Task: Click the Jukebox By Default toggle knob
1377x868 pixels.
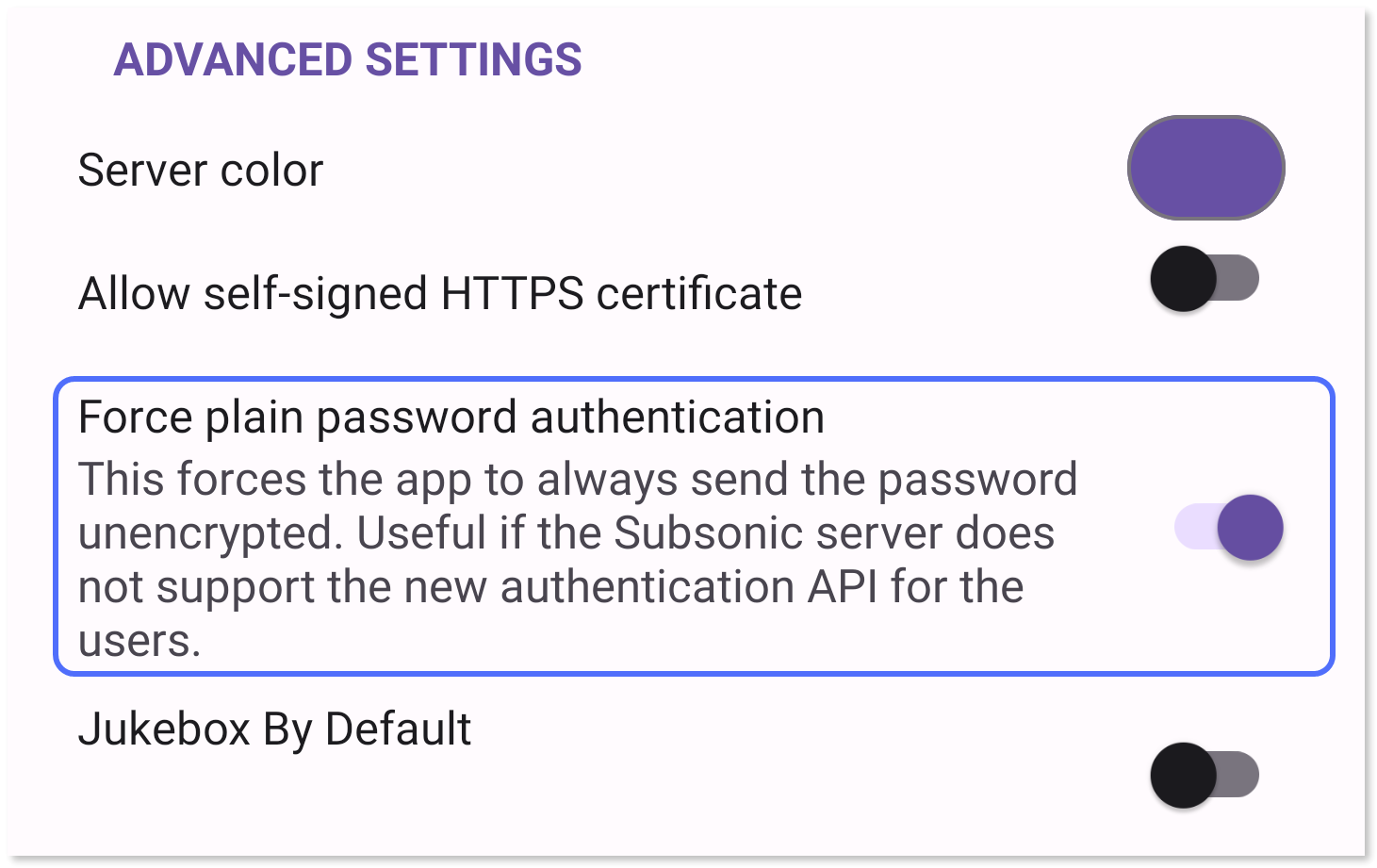Action: click(1181, 775)
